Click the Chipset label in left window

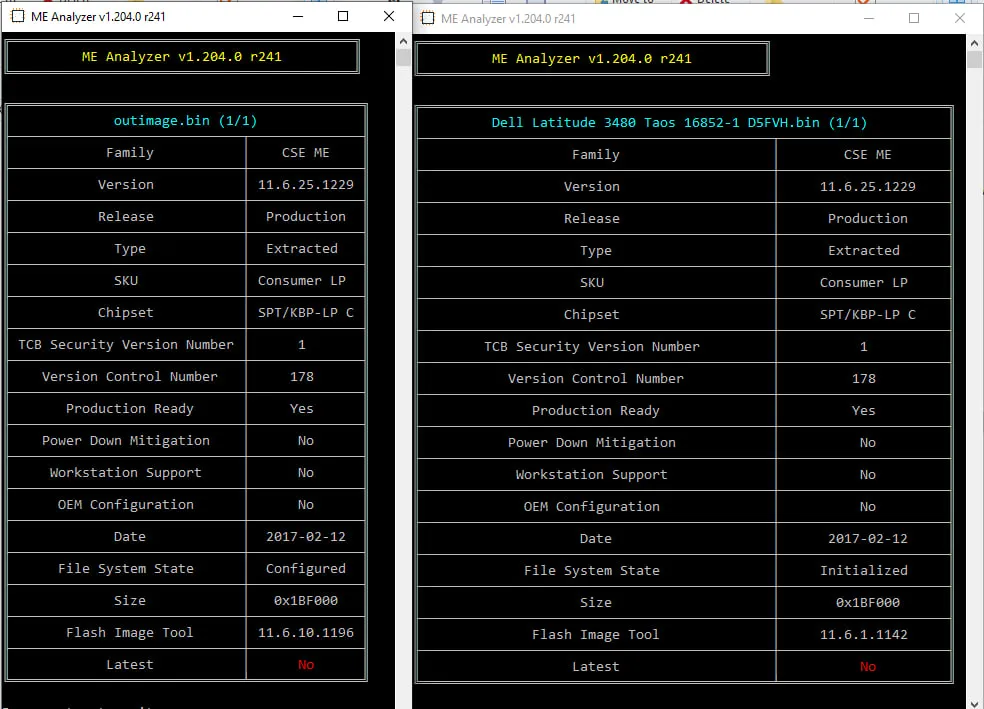[126, 312]
